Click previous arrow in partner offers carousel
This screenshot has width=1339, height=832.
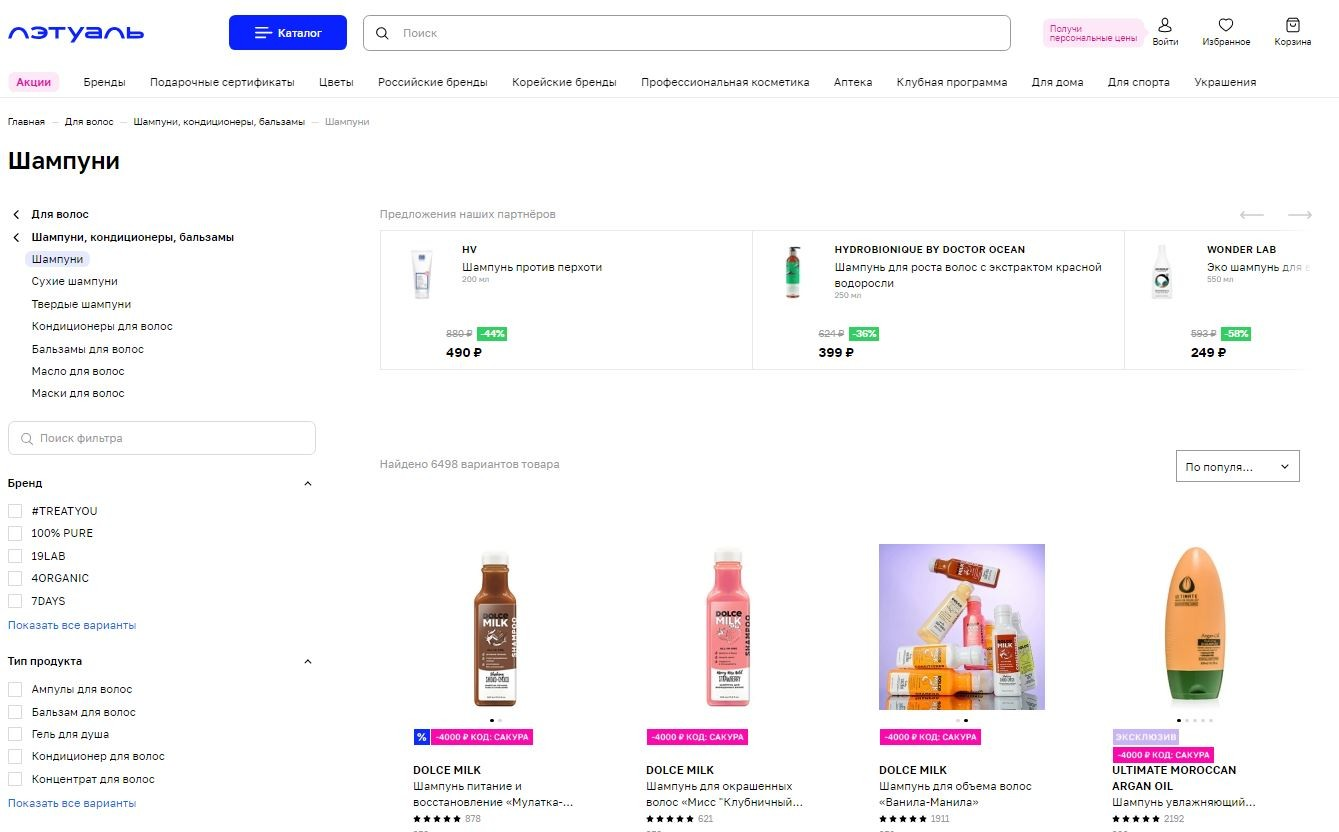[x=1252, y=215]
